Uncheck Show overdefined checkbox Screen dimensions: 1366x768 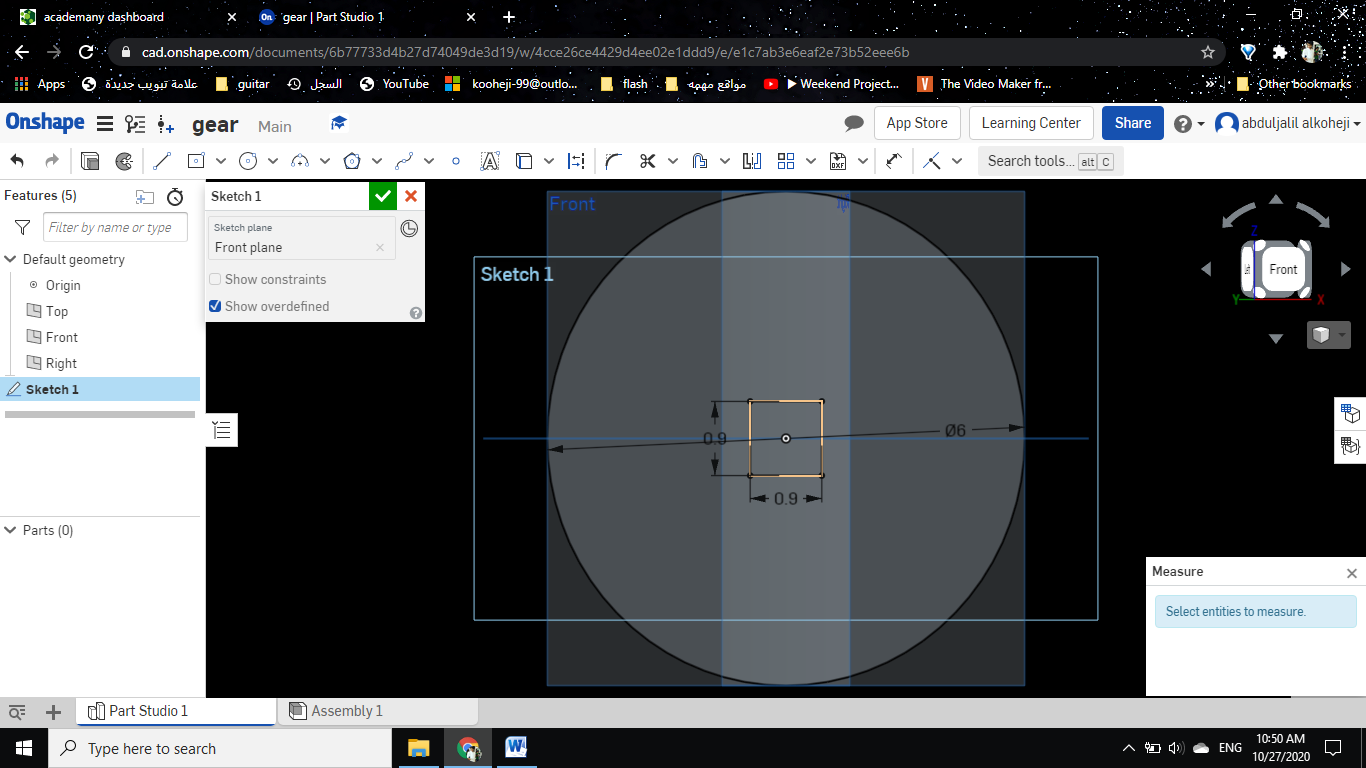215,306
